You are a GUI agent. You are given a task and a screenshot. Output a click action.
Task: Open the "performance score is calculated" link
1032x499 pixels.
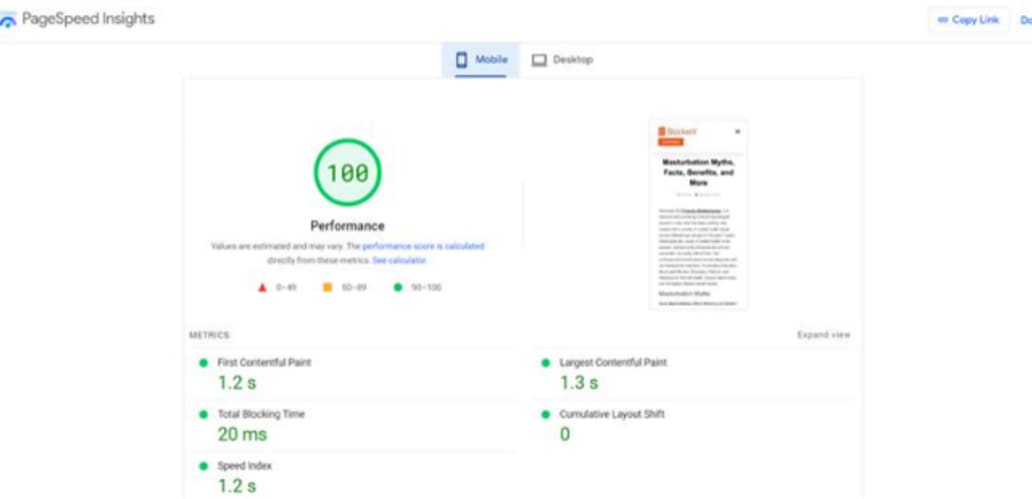click(x=423, y=246)
